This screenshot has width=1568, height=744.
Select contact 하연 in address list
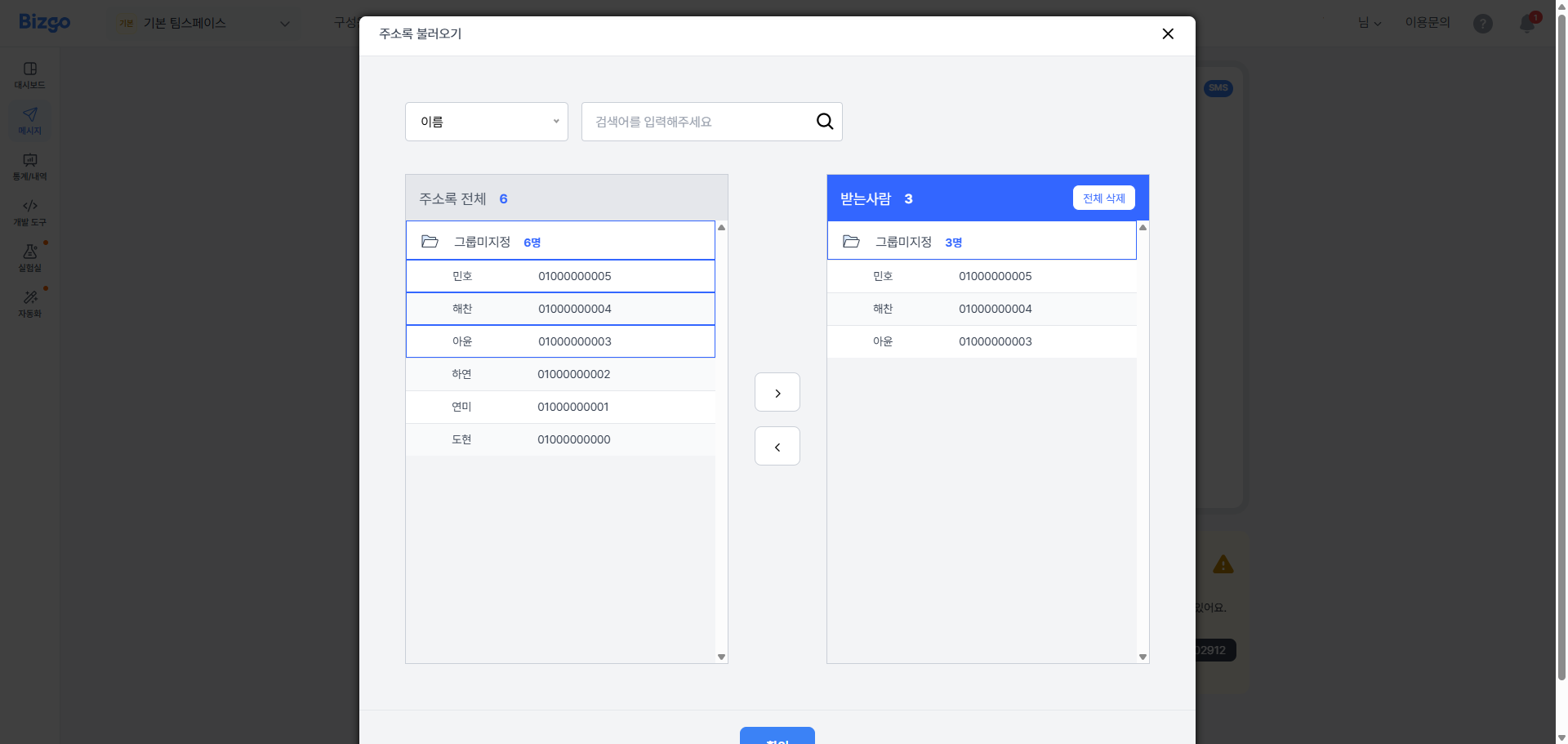tap(560, 374)
